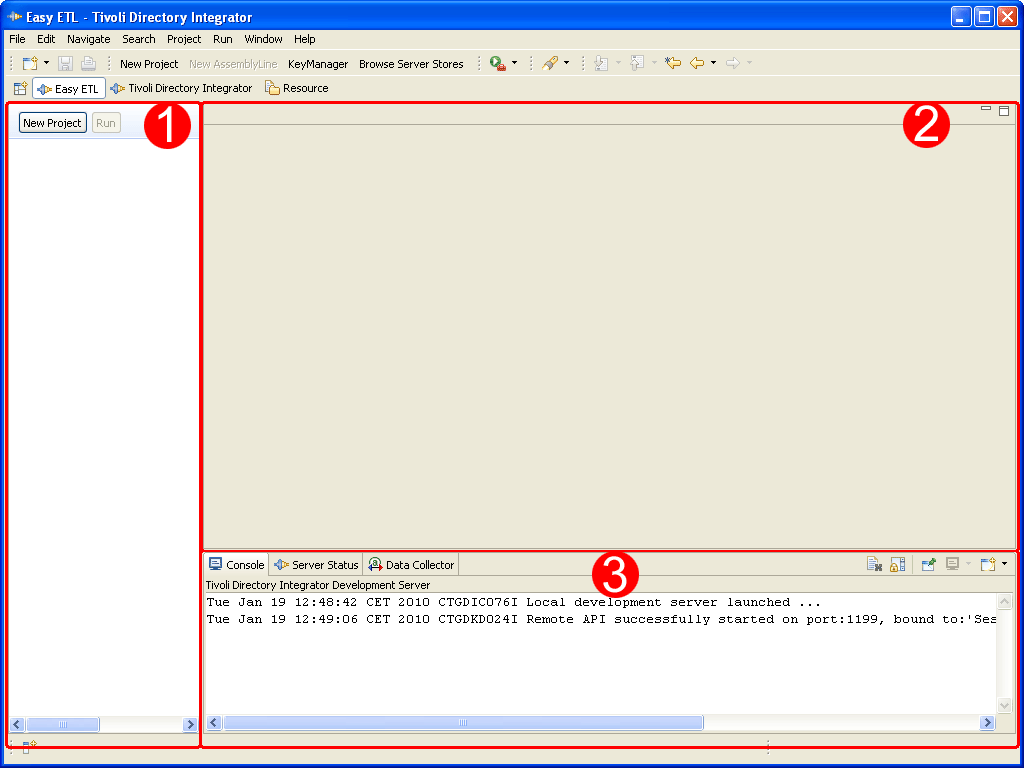Toggle the Pin Console icon
Viewport: 1024px width, 768px height.
click(929, 564)
